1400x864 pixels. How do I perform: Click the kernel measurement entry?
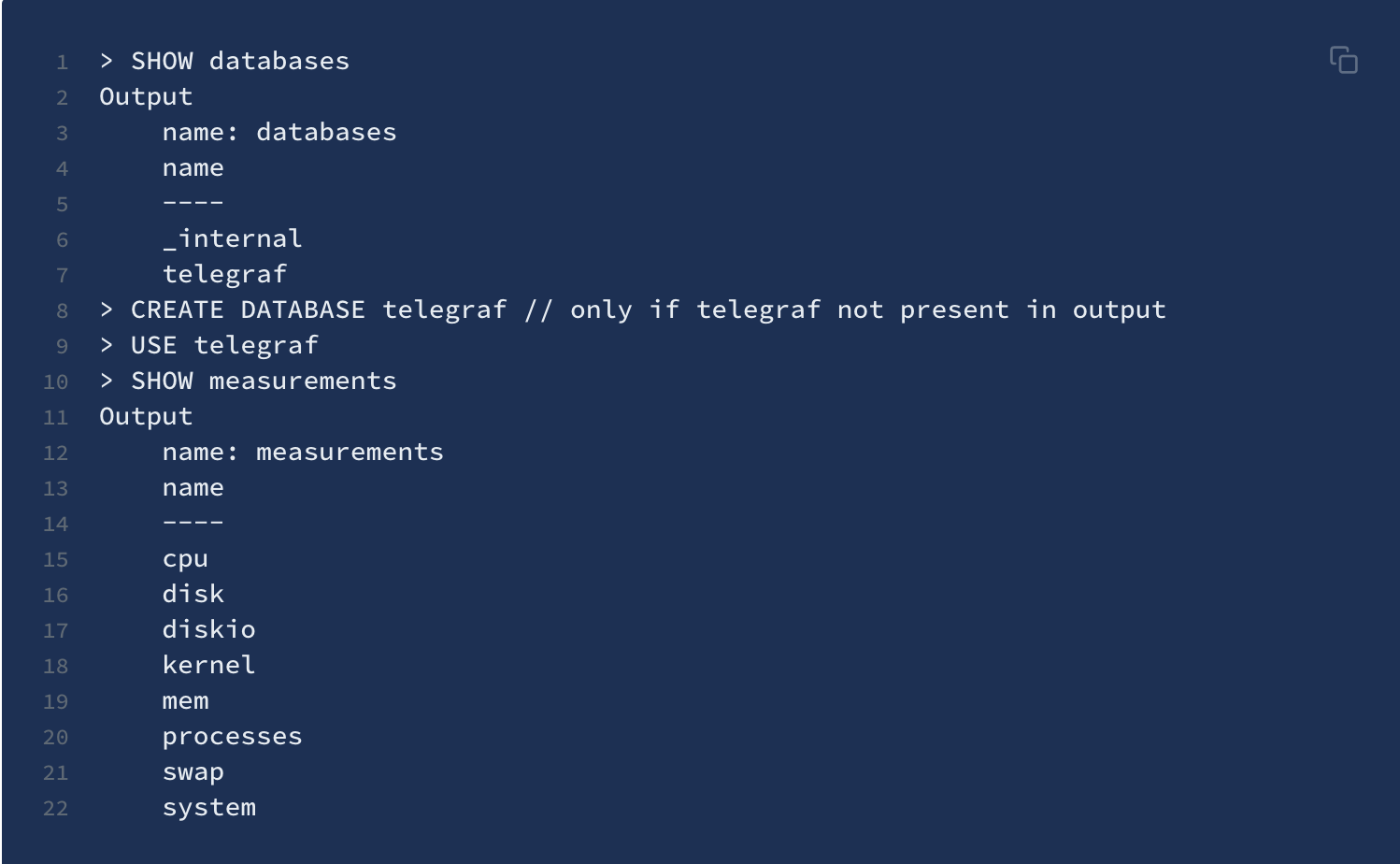(208, 665)
